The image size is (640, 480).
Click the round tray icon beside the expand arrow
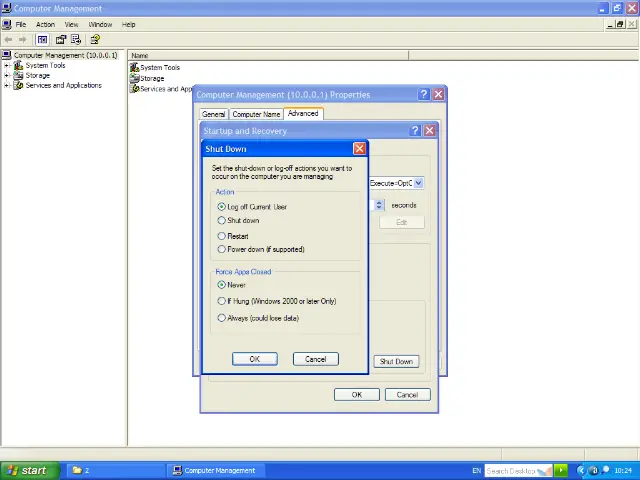(x=594, y=471)
